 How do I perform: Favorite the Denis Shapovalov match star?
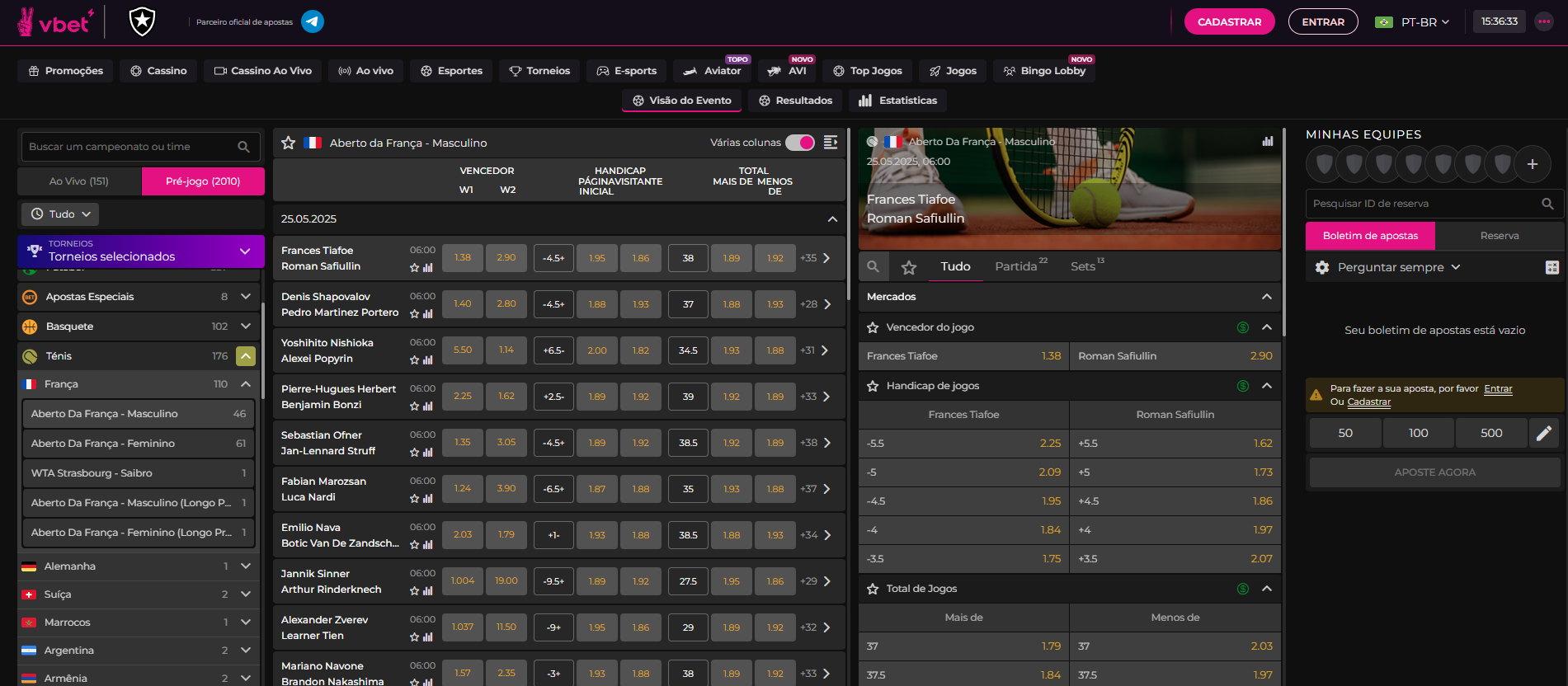(415, 314)
